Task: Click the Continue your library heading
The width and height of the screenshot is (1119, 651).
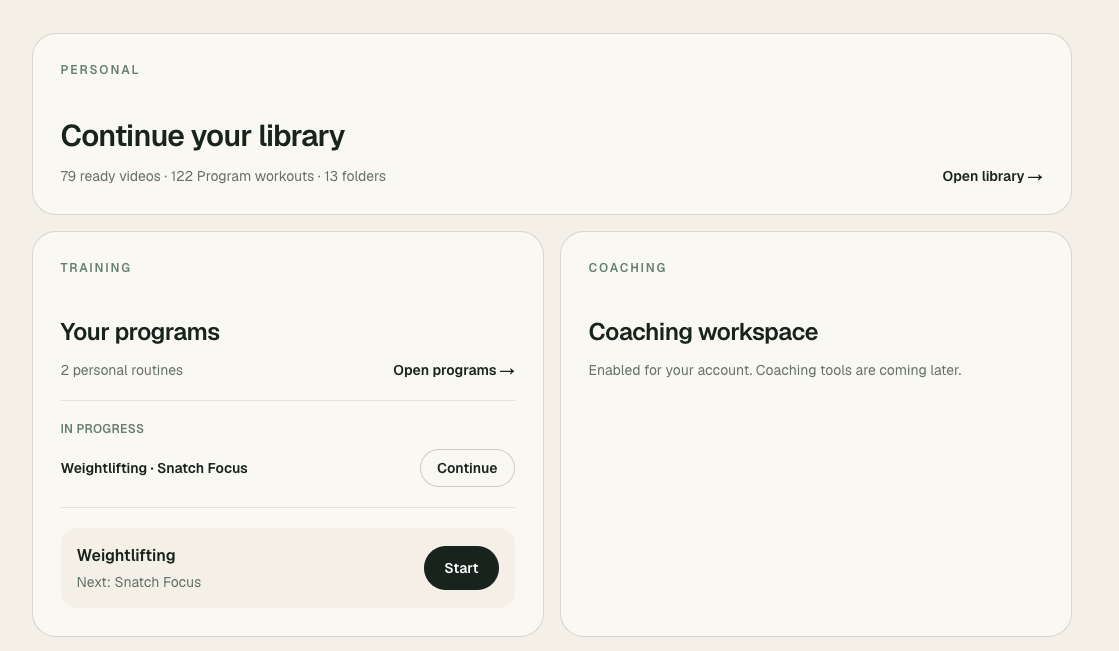Action: coord(203,136)
